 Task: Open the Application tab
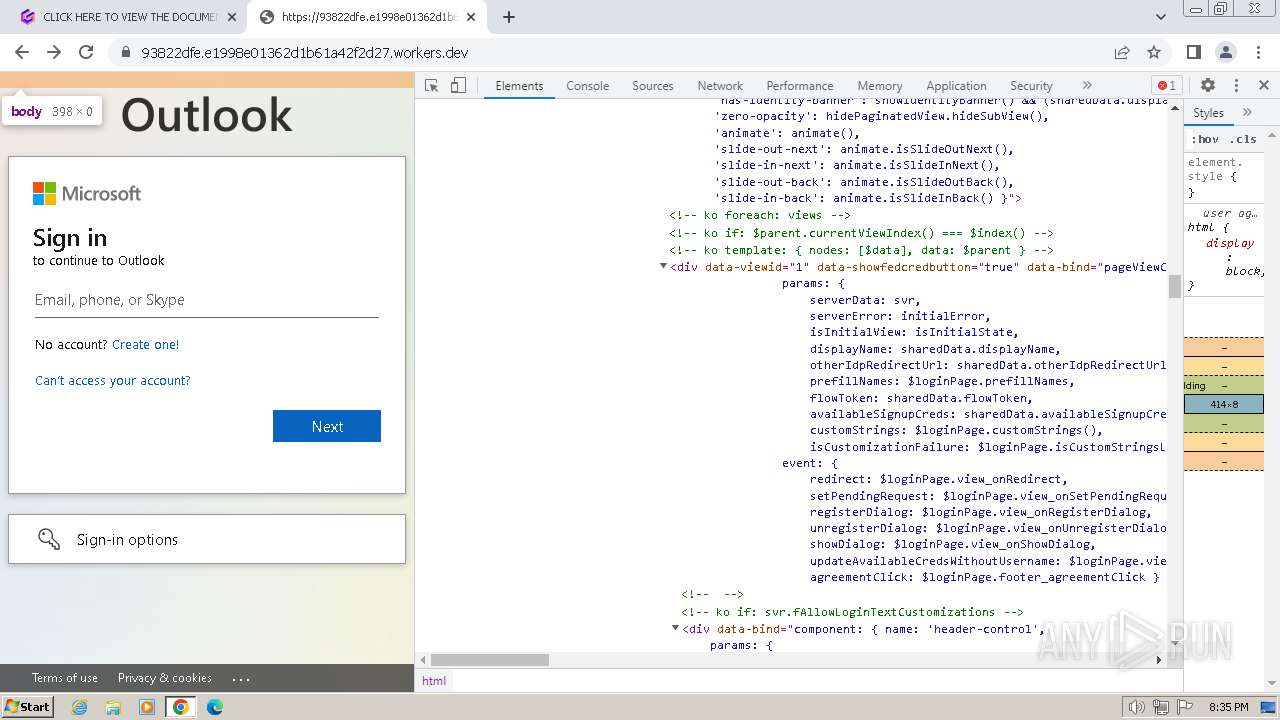(956, 86)
